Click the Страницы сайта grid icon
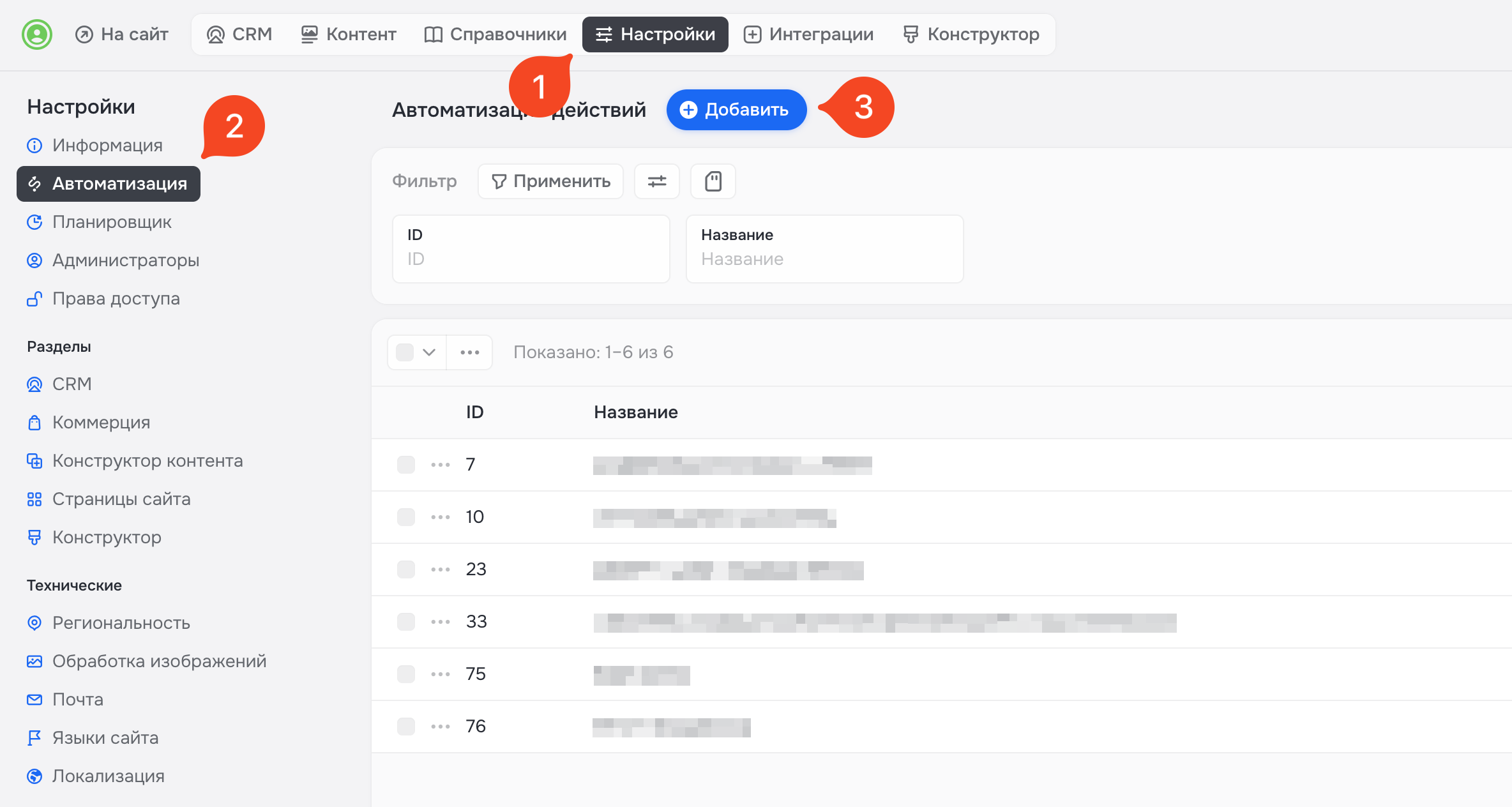The image size is (1512, 807). (x=34, y=499)
